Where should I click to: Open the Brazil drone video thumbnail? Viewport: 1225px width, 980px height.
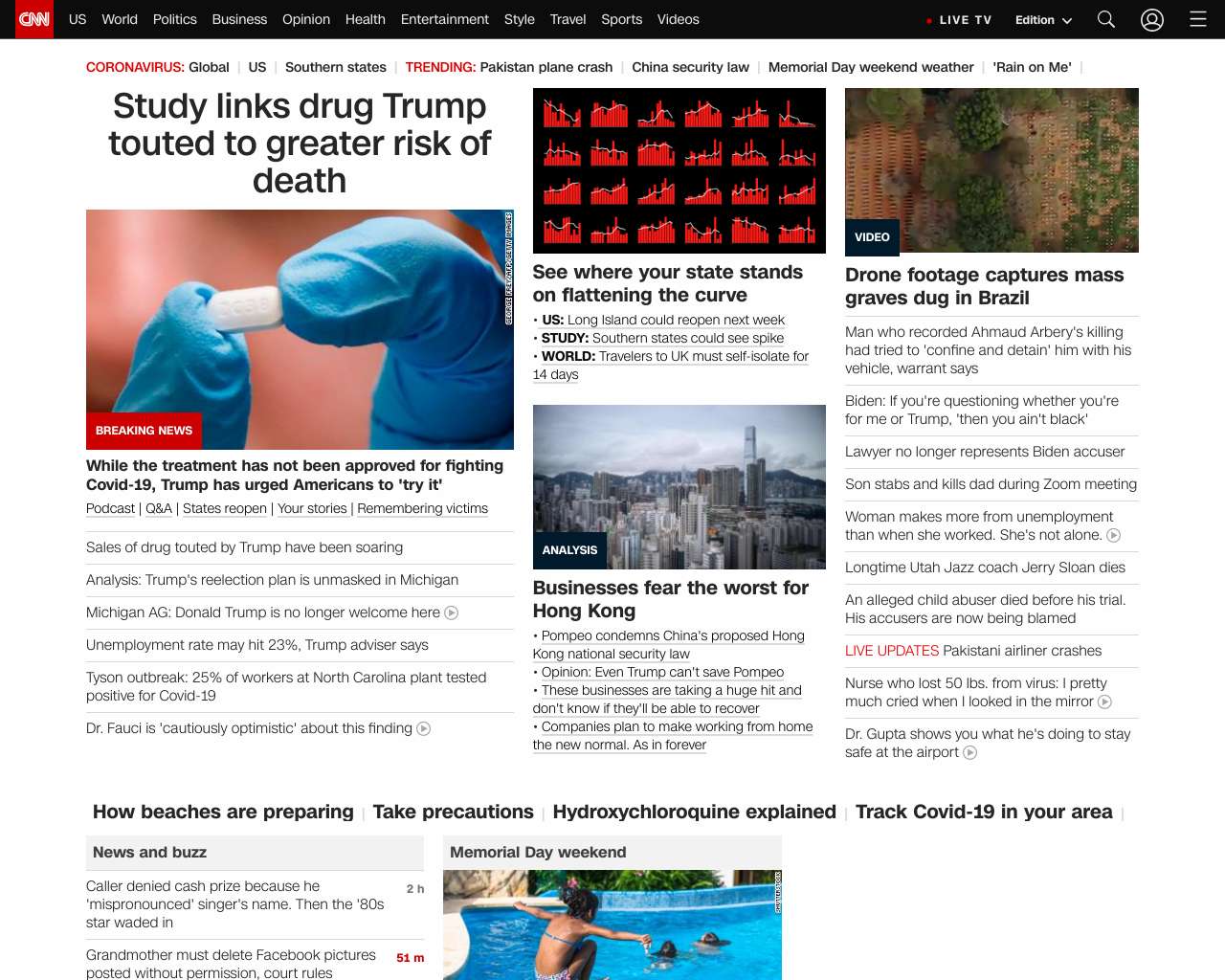point(991,170)
